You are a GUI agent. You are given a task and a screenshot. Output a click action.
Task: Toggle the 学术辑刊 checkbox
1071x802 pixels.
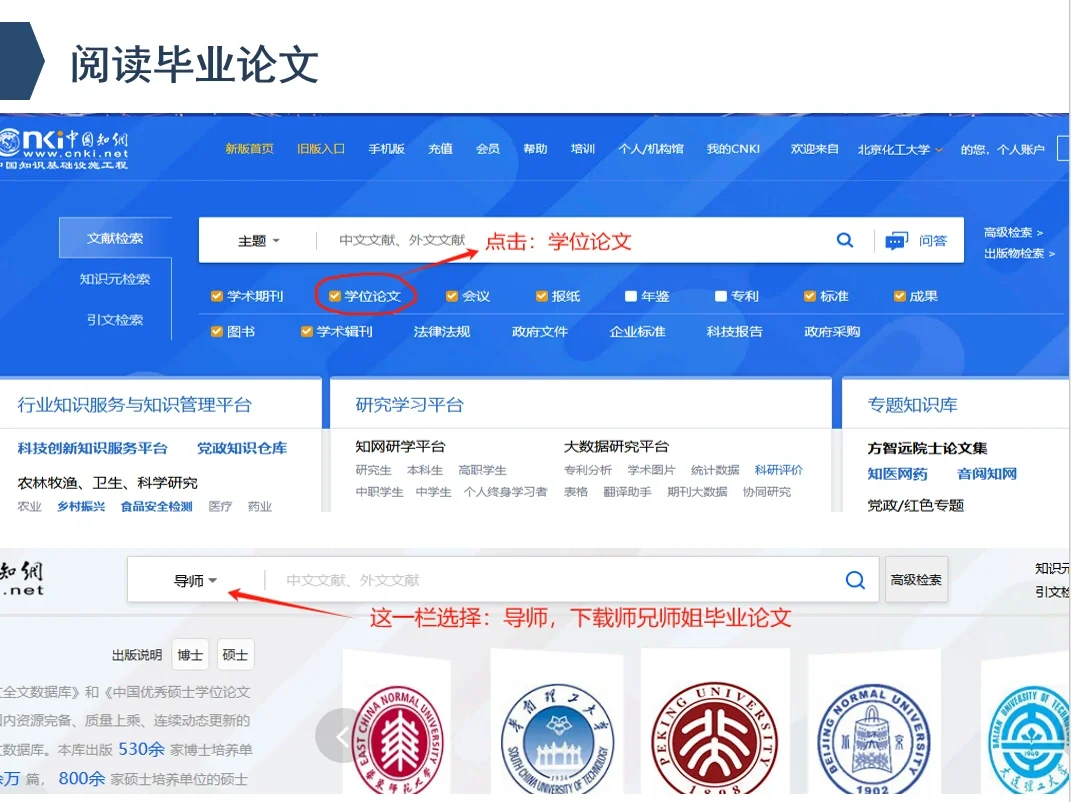[307, 331]
